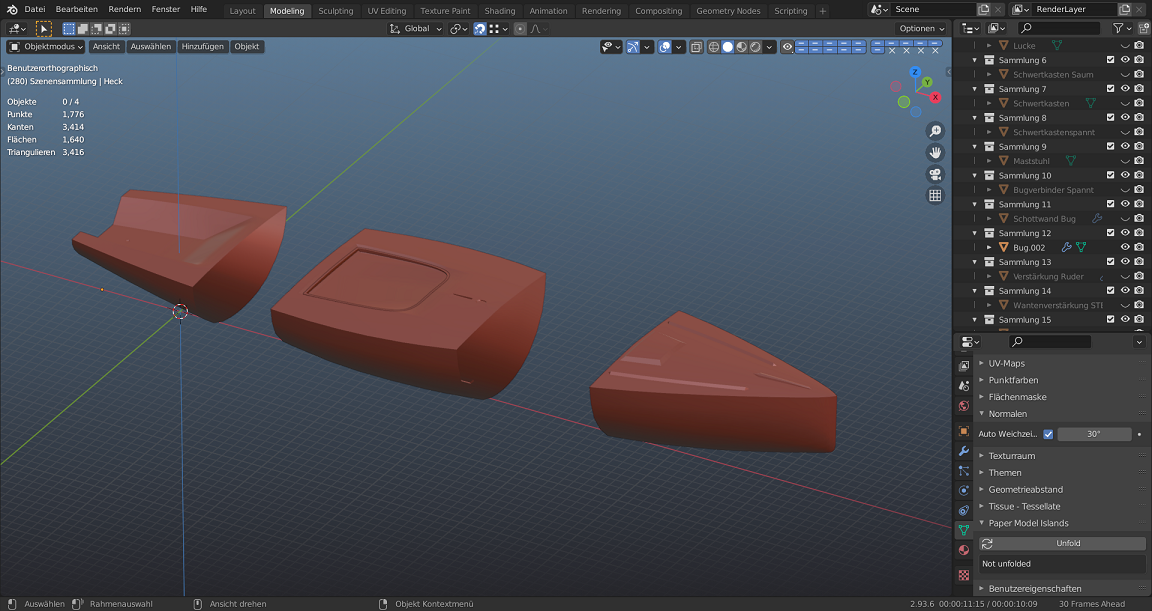Expand the Bug.002 object row
Image resolution: width=1152 pixels, height=611 pixels.
coord(989,247)
